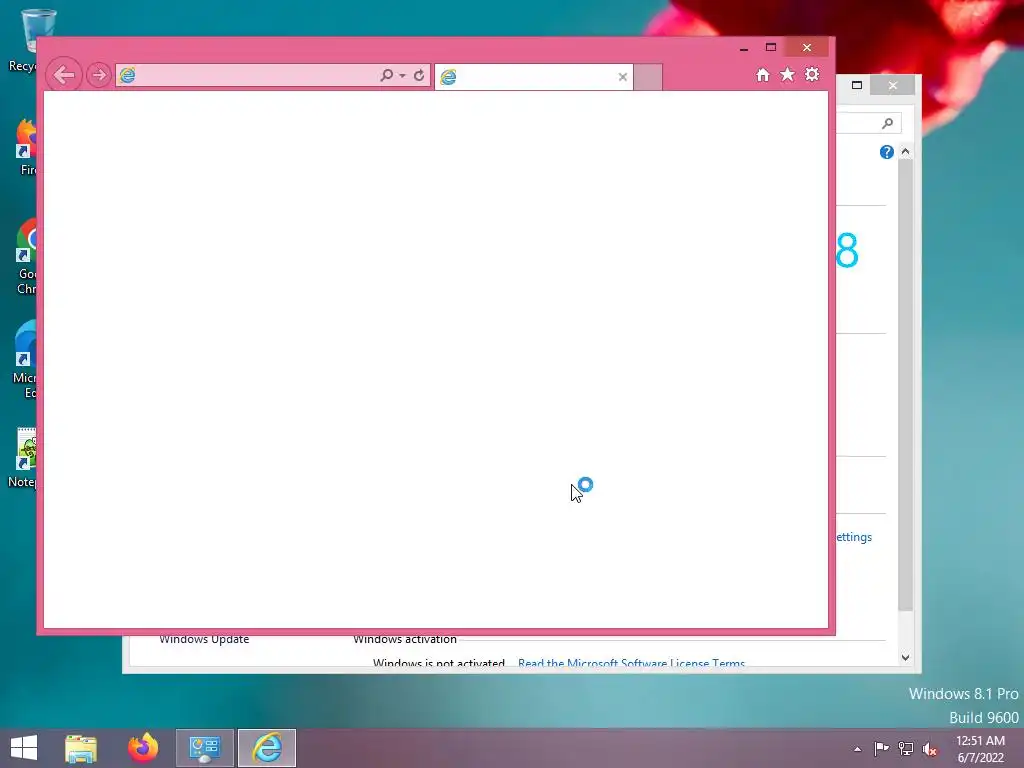The image size is (1024, 768).
Task: Click the Internet Explorer taskbar button
Action: pyautogui.click(x=267, y=748)
